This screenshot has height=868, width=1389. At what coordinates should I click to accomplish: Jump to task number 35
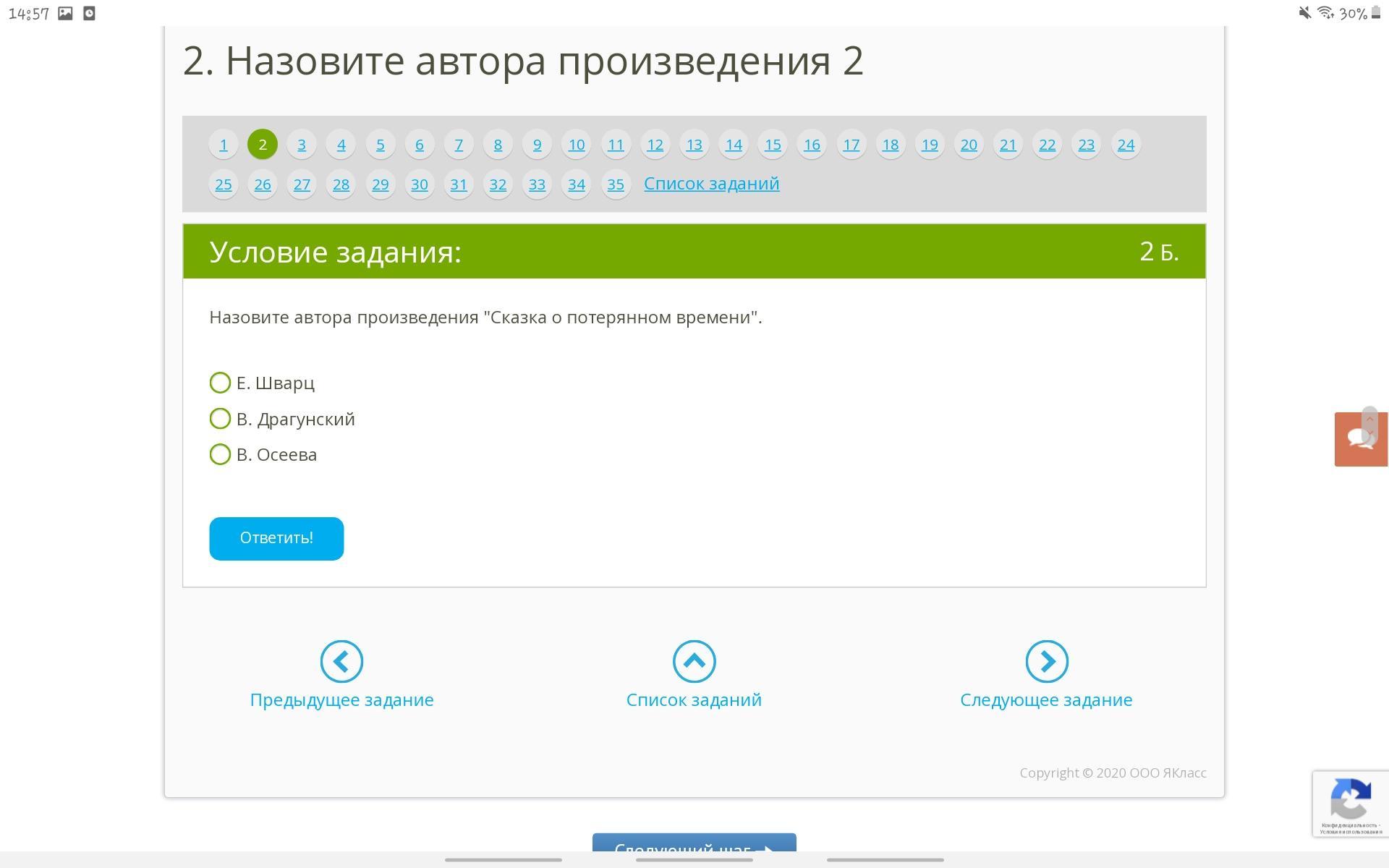(616, 184)
